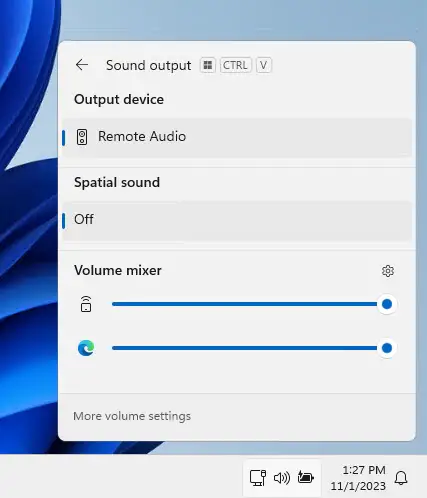The image size is (427, 498).
Task: Click the speaker volume tray icon
Action: [x=282, y=478]
